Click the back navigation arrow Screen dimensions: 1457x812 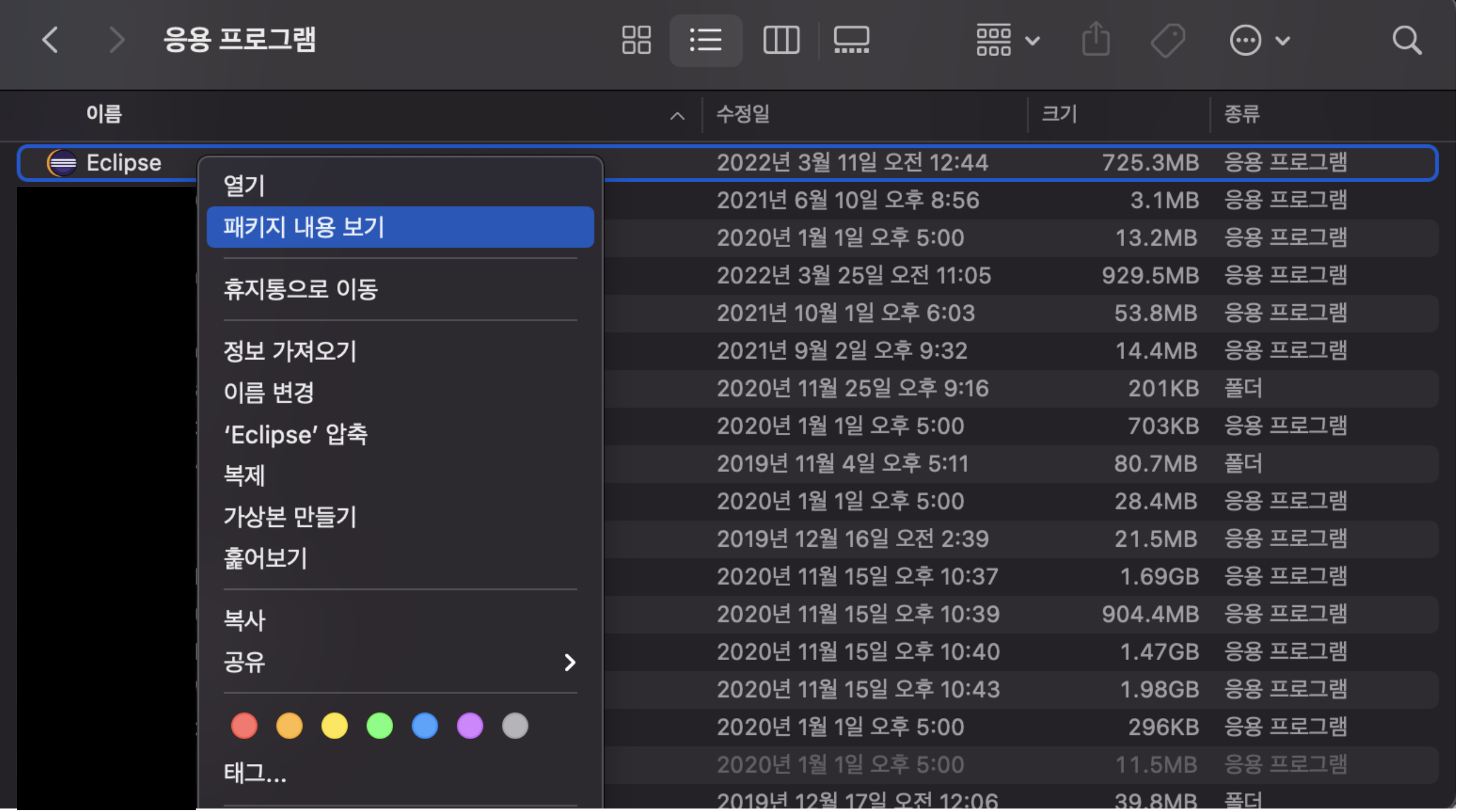[50, 40]
